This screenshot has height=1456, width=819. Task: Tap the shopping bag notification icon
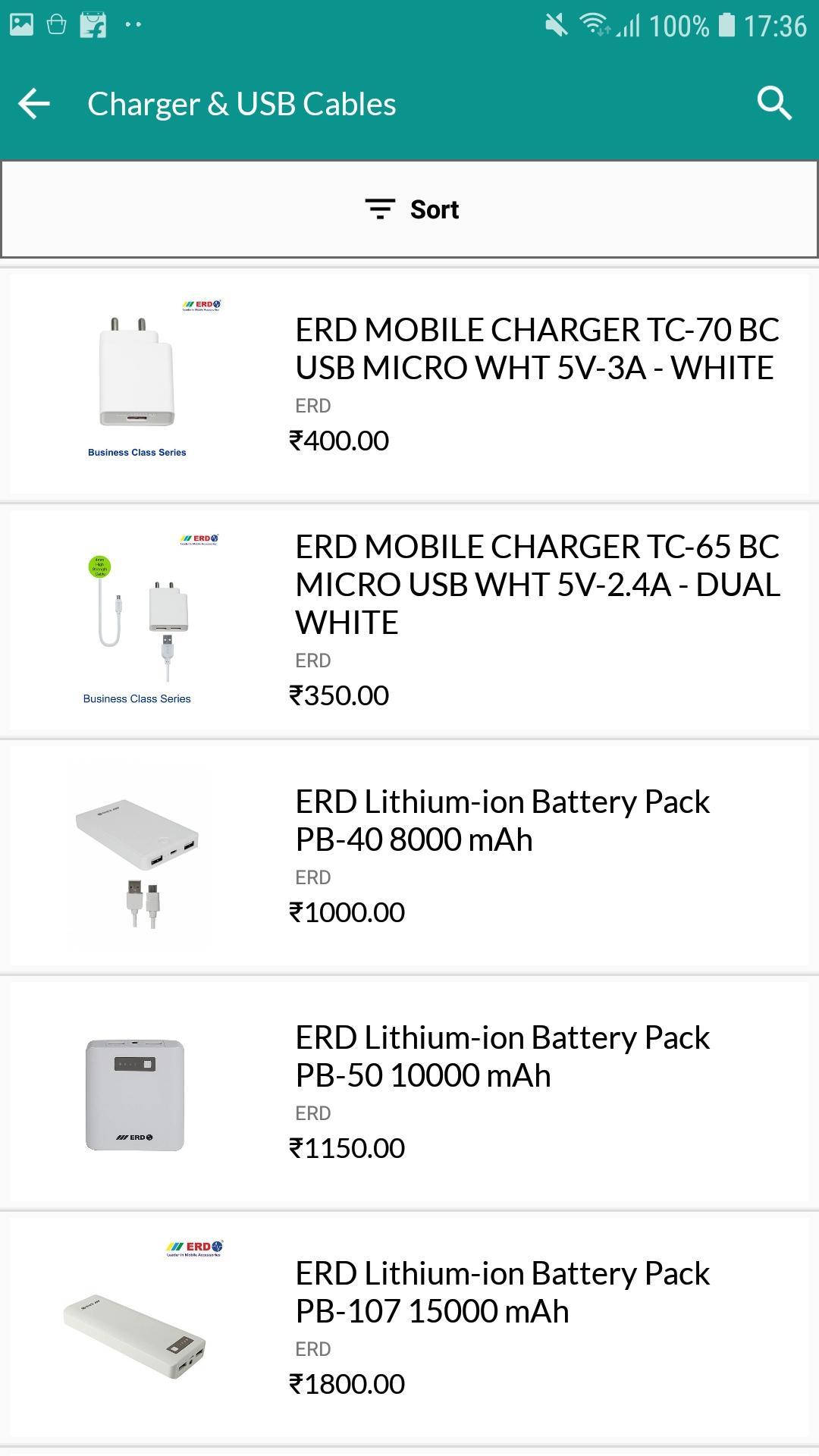(57, 25)
